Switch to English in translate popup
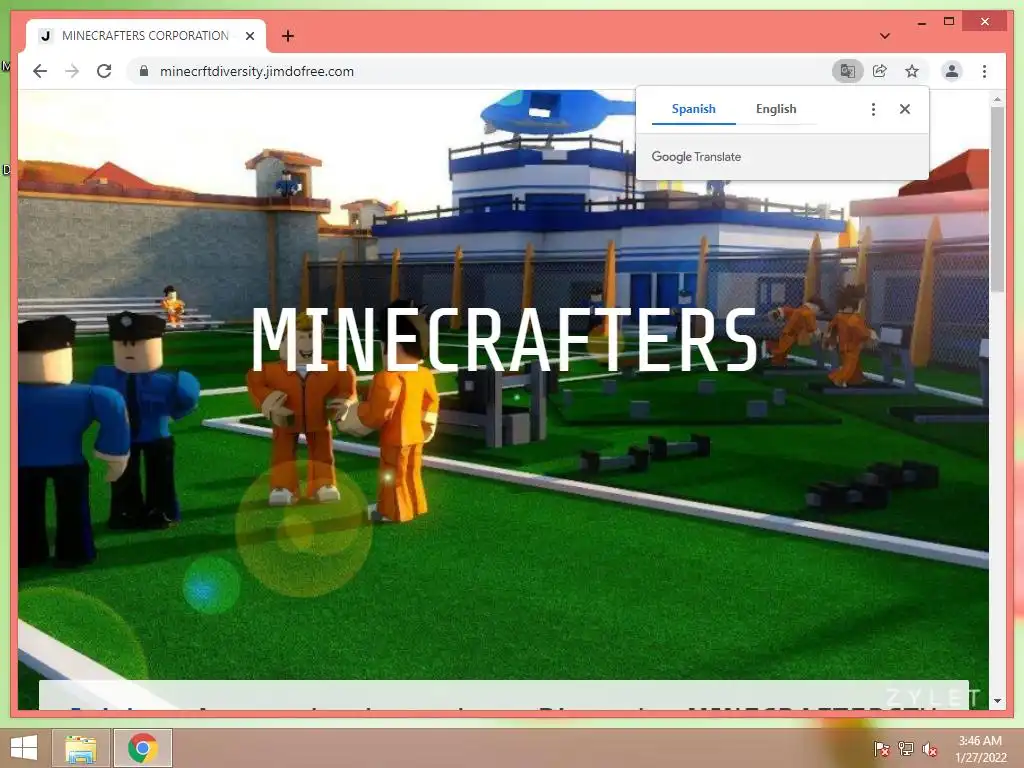Screen dimensions: 1024x768 [x=776, y=109]
